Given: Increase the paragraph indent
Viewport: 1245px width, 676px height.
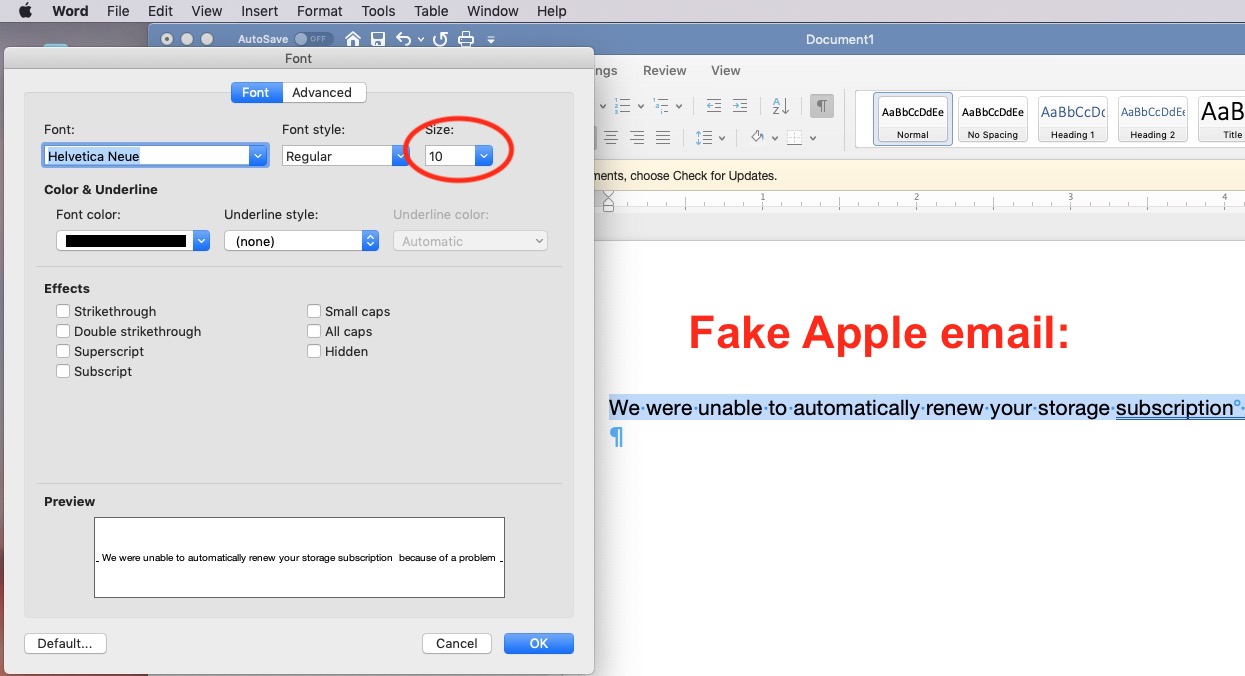Looking at the screenshot, I should click(x=740, y=106).
